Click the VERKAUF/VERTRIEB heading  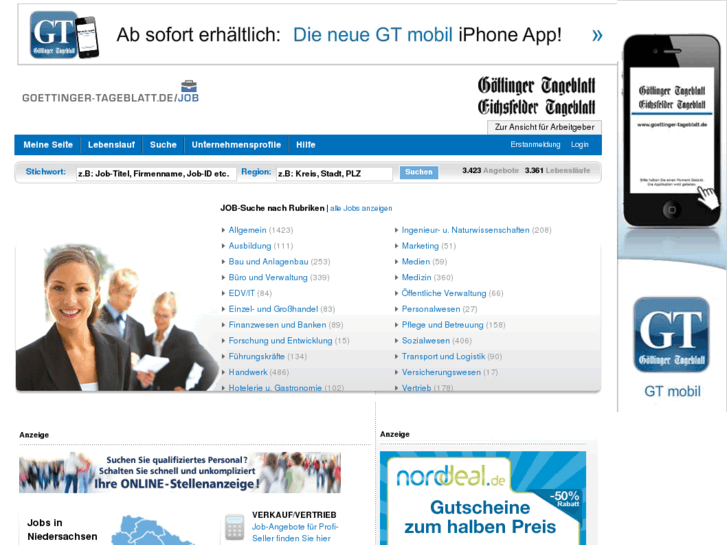294,515
